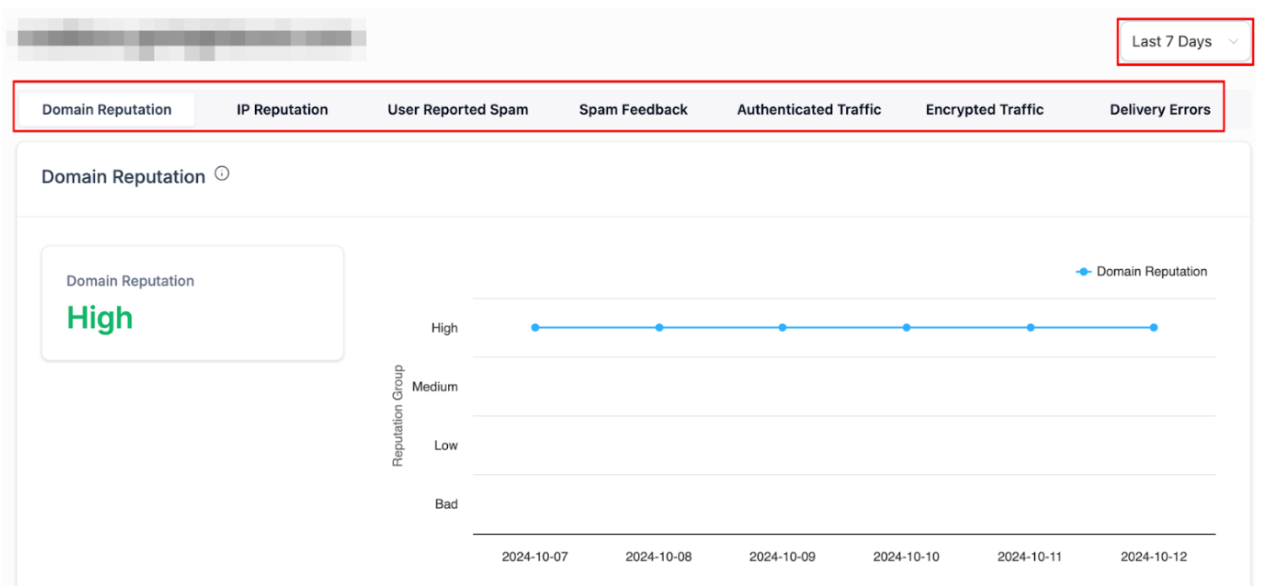Toggle the Domain Reputation series in chart legend
The width and height of the screenshot is (1261, 586).
pyautogui.click(x=1141, y=272)
